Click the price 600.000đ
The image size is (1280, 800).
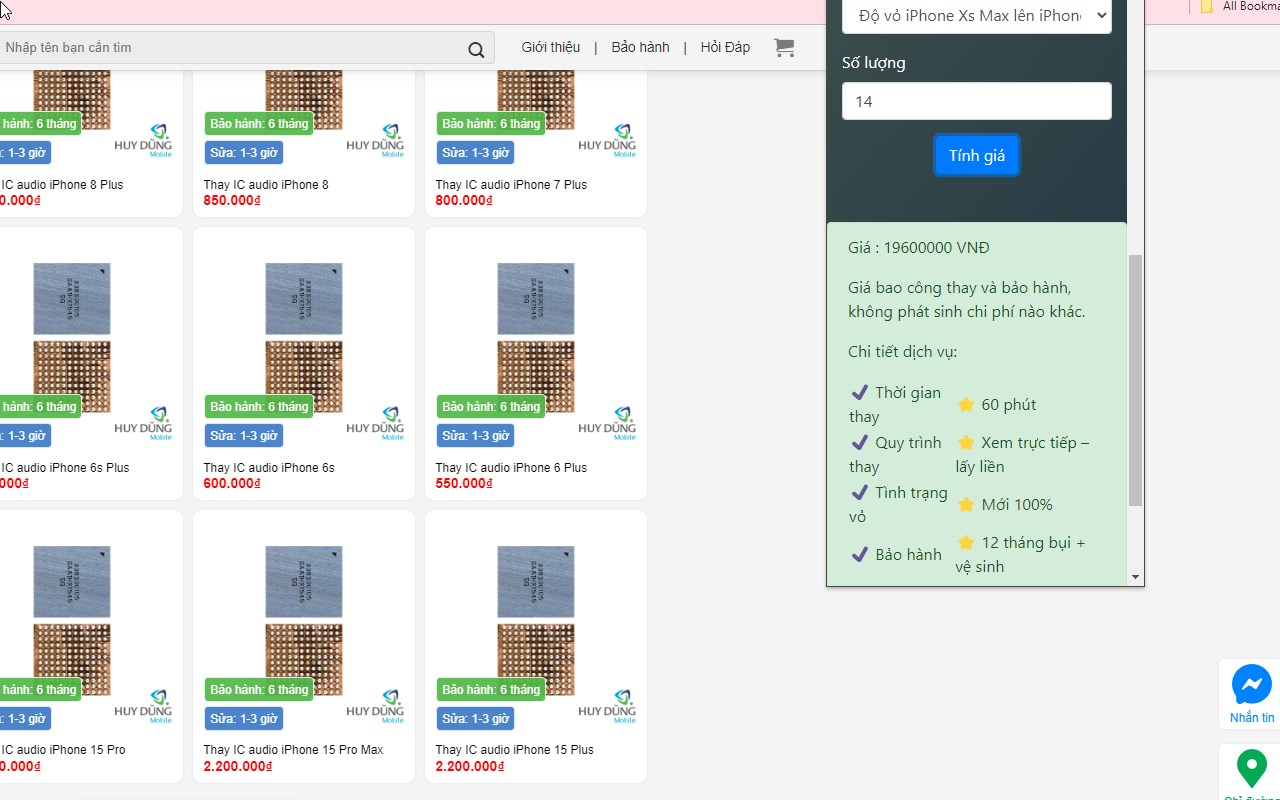232,483
